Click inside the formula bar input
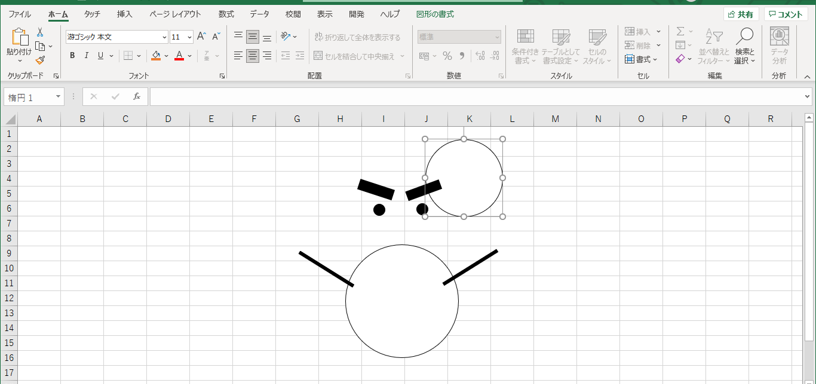Viewport: 816px width, 384px height. click(x=476, y=97)
